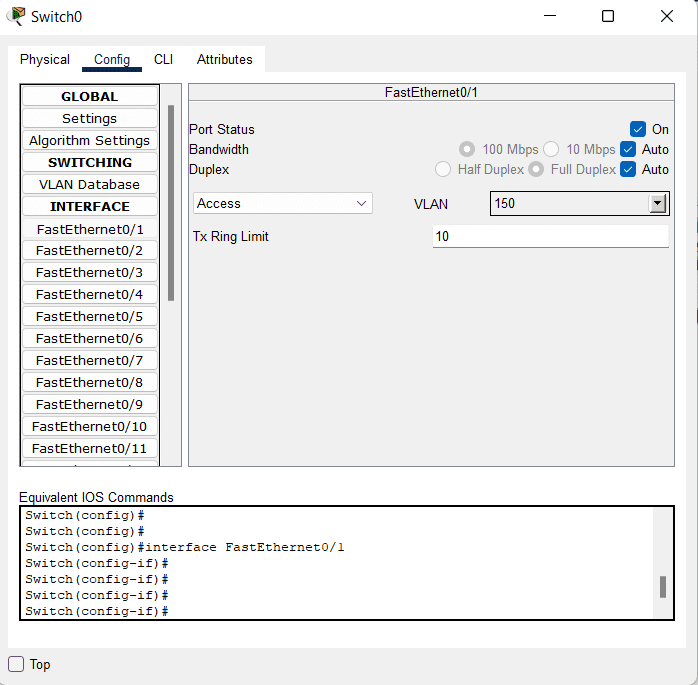
Task: Select interface FastEthernet0/4
Action: click(89, 295)
